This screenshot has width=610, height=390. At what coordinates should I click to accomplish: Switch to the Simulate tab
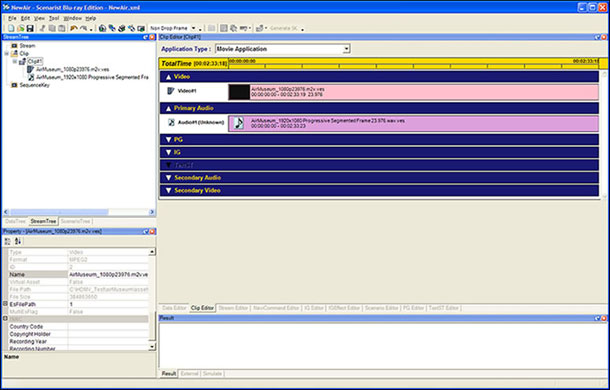click(212, 374)
